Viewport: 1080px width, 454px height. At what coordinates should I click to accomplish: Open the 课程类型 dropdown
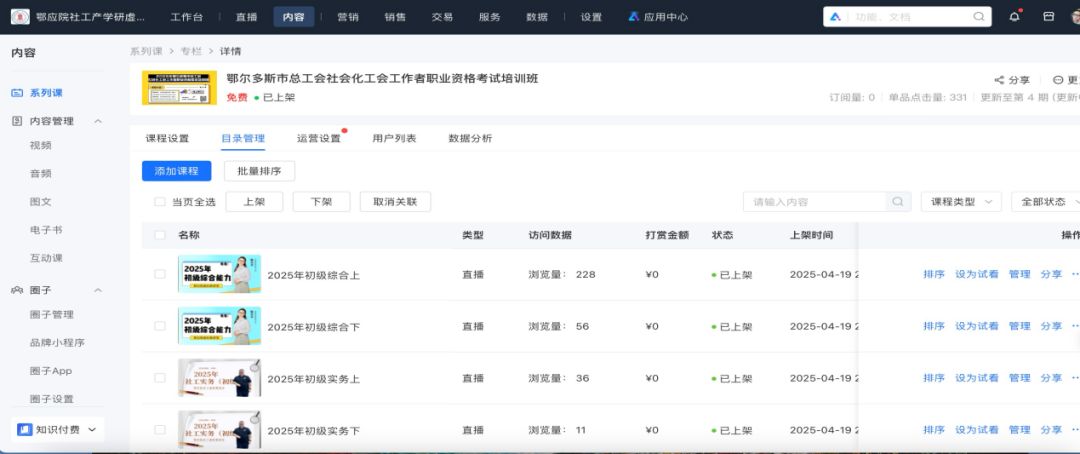(x=960, y=202)
